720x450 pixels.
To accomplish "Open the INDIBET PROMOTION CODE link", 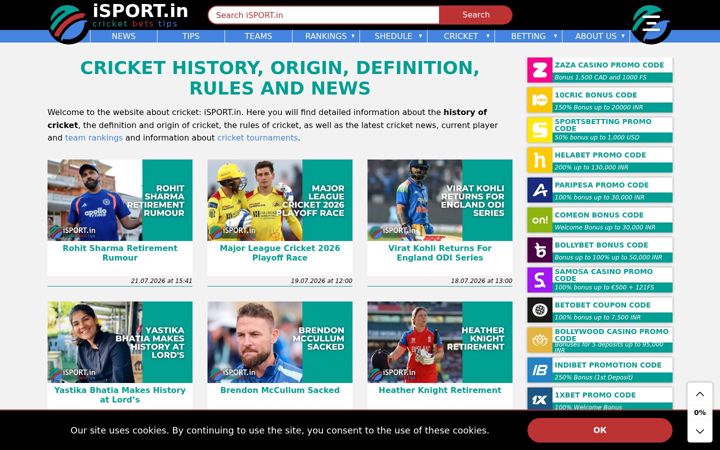I will pyautogui.click(x=608, y=365).
